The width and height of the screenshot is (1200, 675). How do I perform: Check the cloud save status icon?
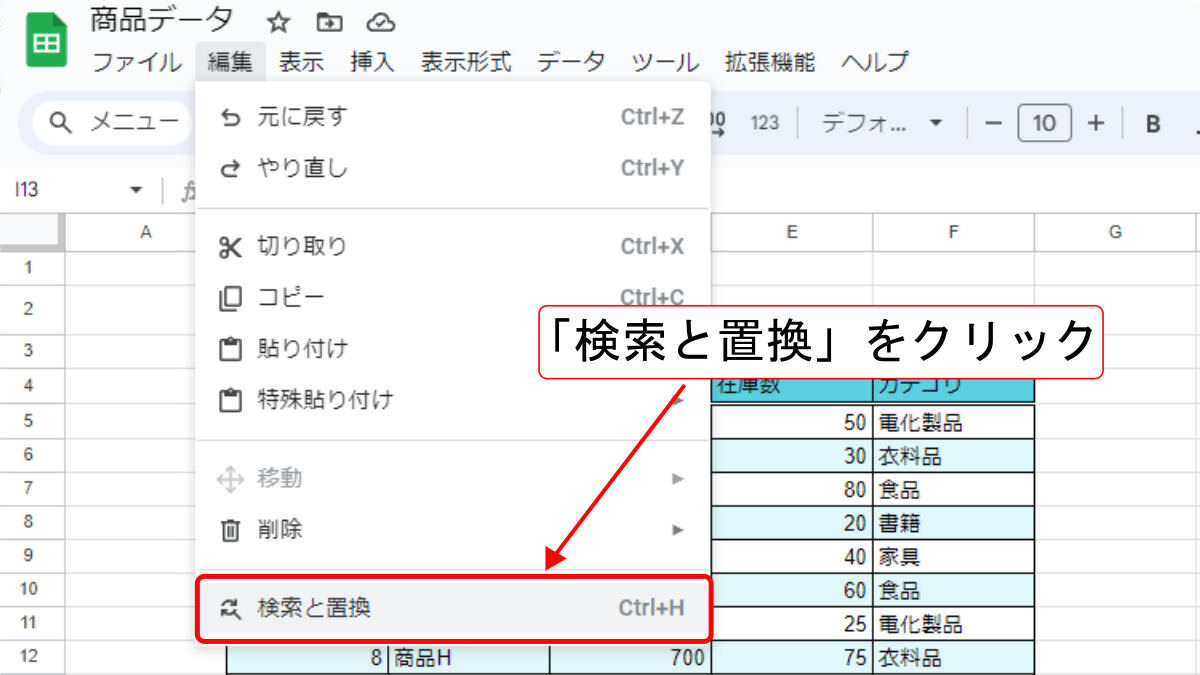tap(380, 22)
